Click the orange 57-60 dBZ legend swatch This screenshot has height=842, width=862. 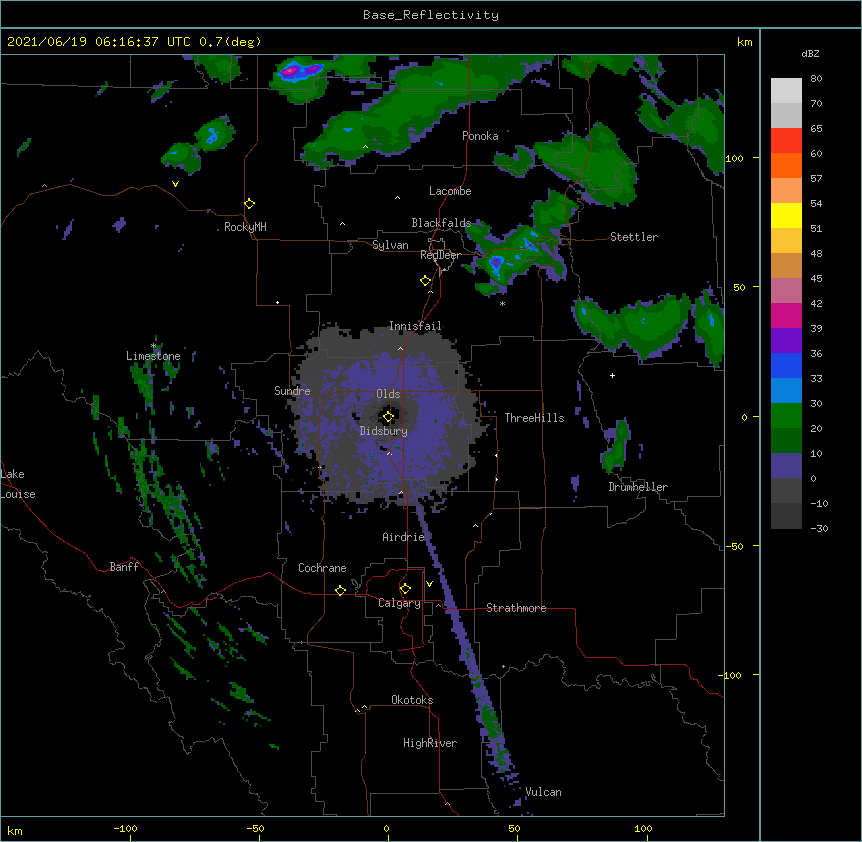(x=786, y=165)
